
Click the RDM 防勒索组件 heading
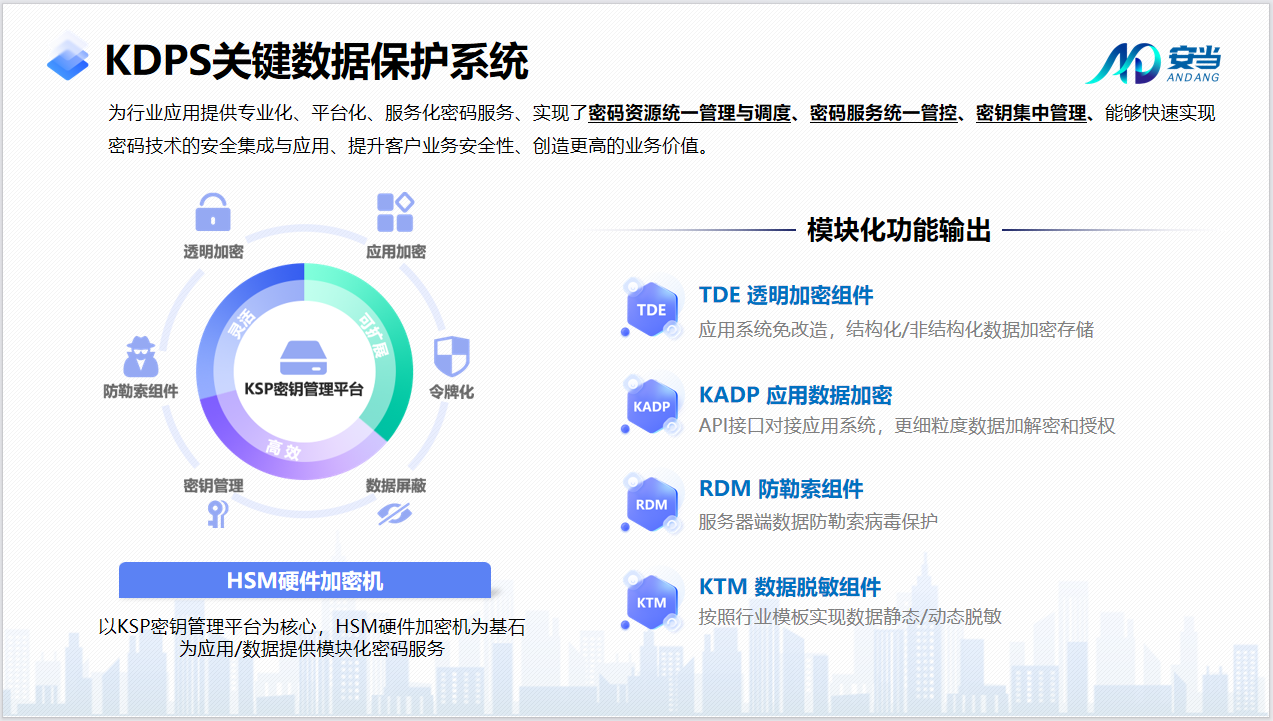point(781,489)
